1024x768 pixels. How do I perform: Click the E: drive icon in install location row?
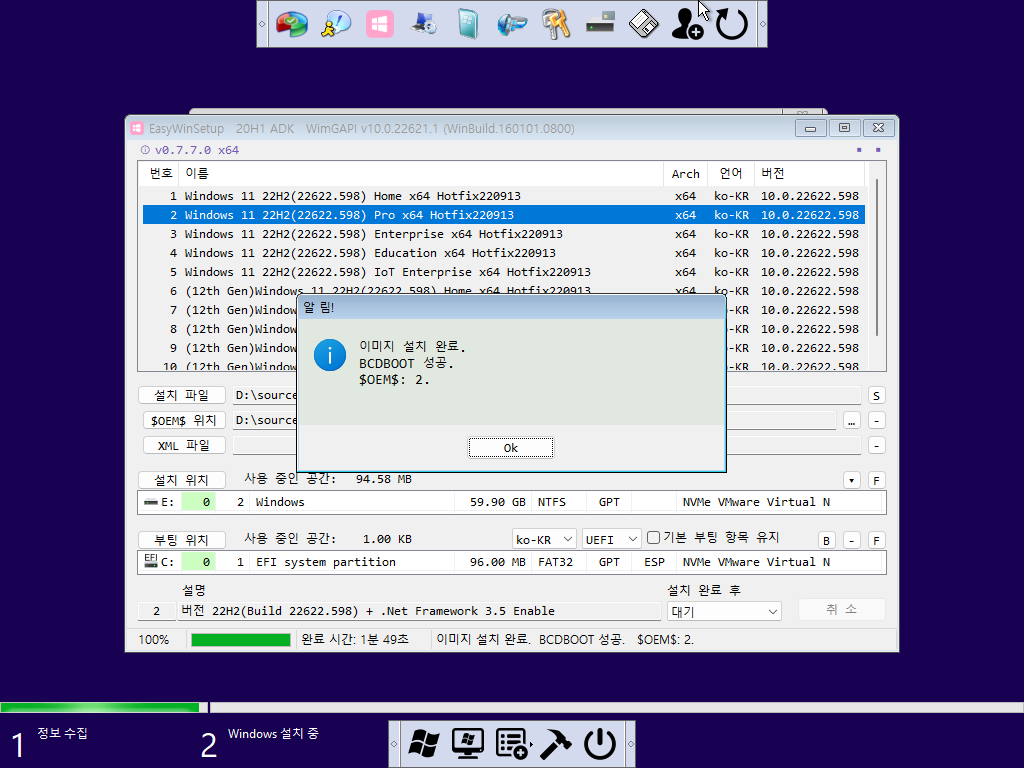pos(151,502)
